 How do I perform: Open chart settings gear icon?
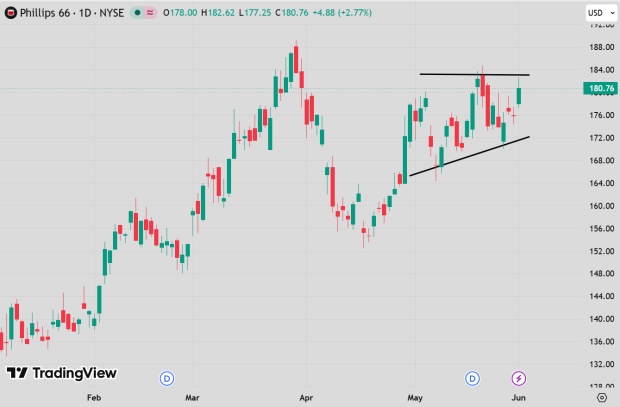tap(602, 397)
